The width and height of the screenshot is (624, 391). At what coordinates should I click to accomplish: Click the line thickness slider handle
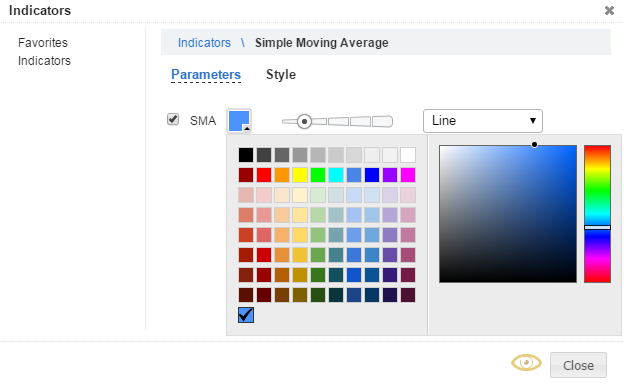[304, 121]
